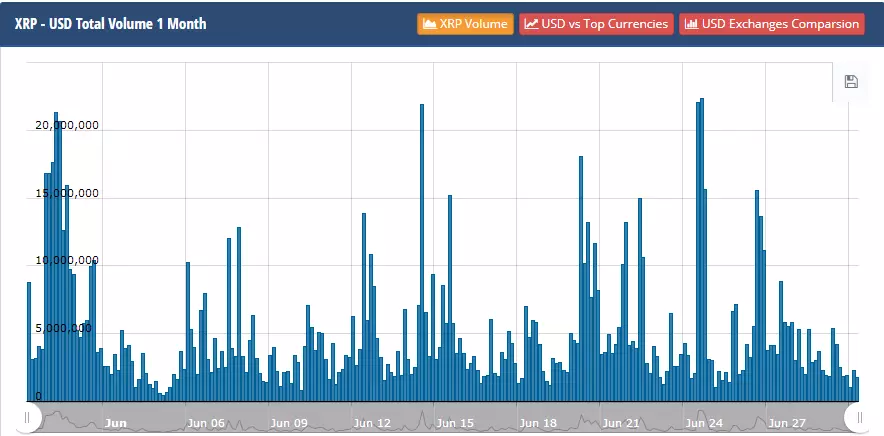Select the Jun 15 marker on the timeline
The width and height of the screenshot is (884, 436).
click(x=454, y=423)
